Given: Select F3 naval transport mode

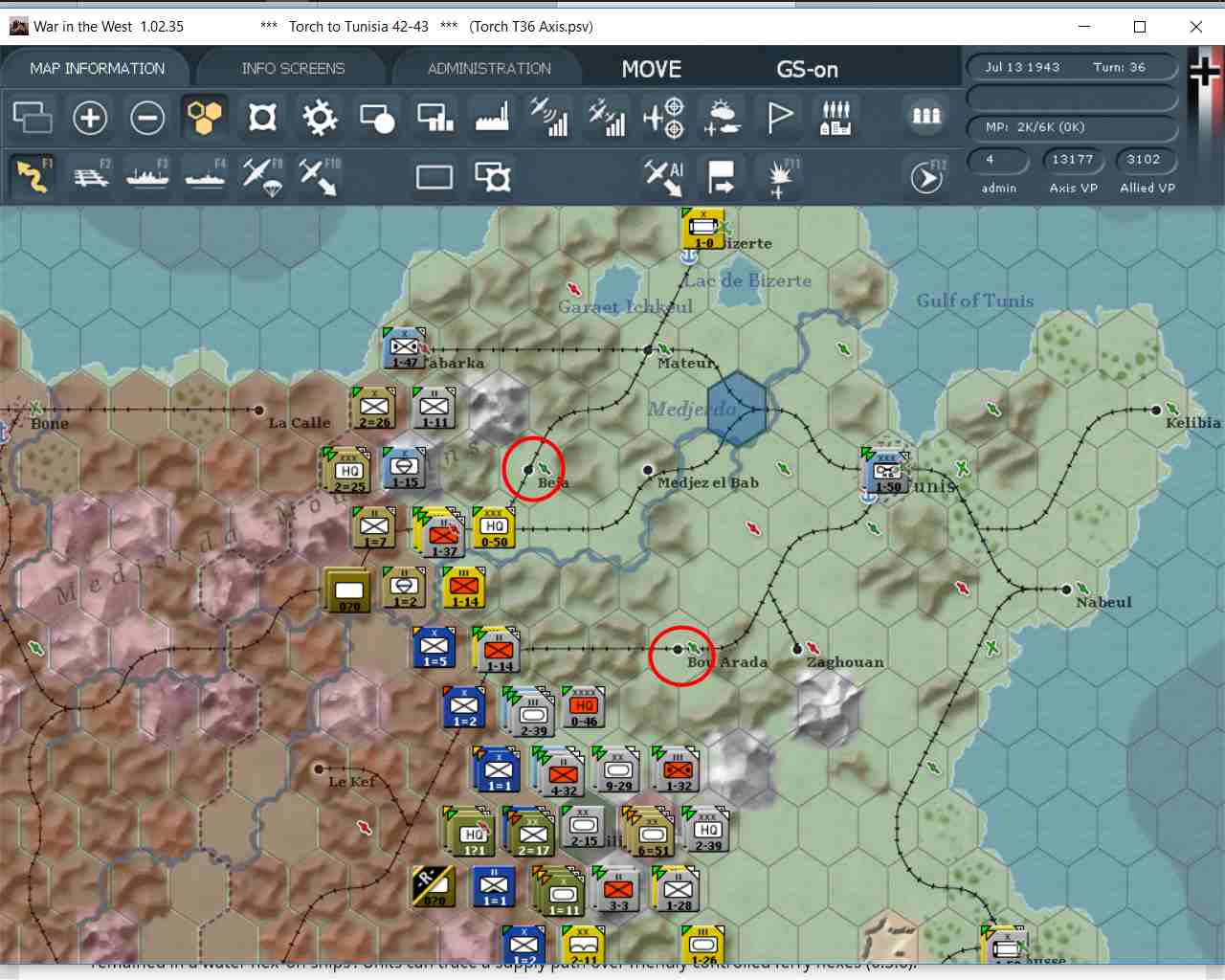Looking at the screenshot, I should pos(148,176).
